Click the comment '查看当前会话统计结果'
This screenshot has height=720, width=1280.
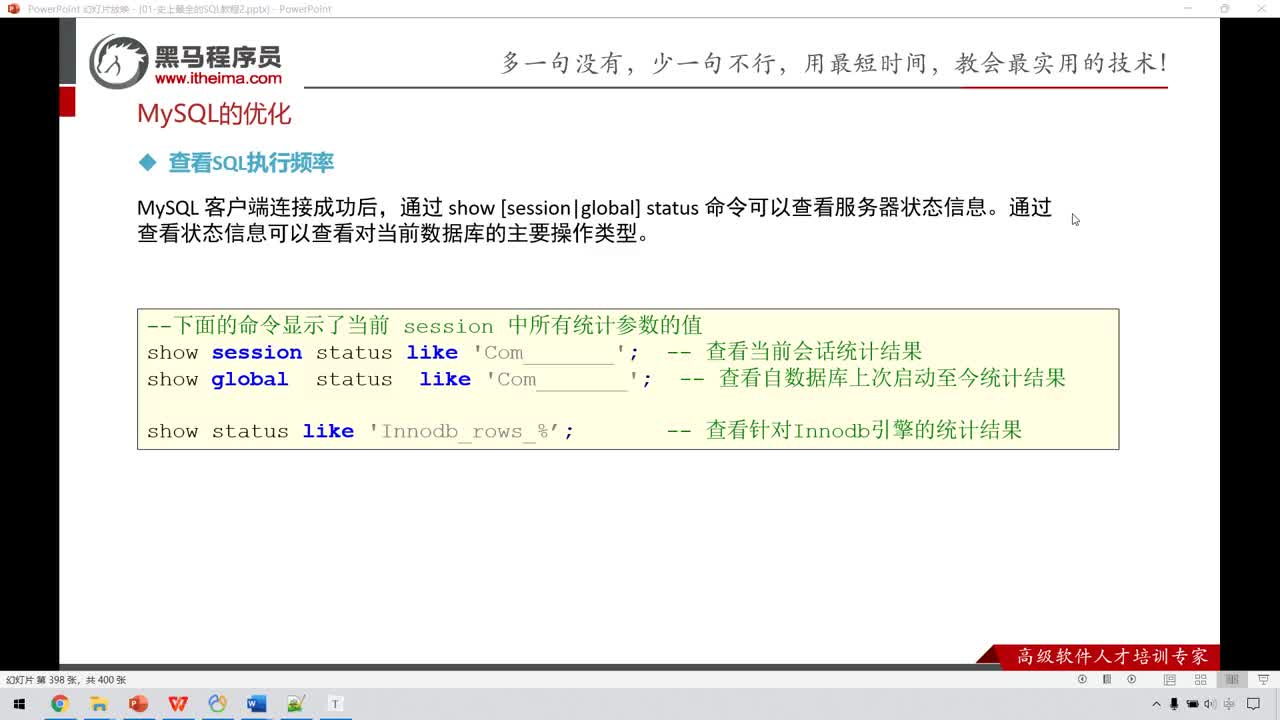pyautogui.click(x=814, y=352)
